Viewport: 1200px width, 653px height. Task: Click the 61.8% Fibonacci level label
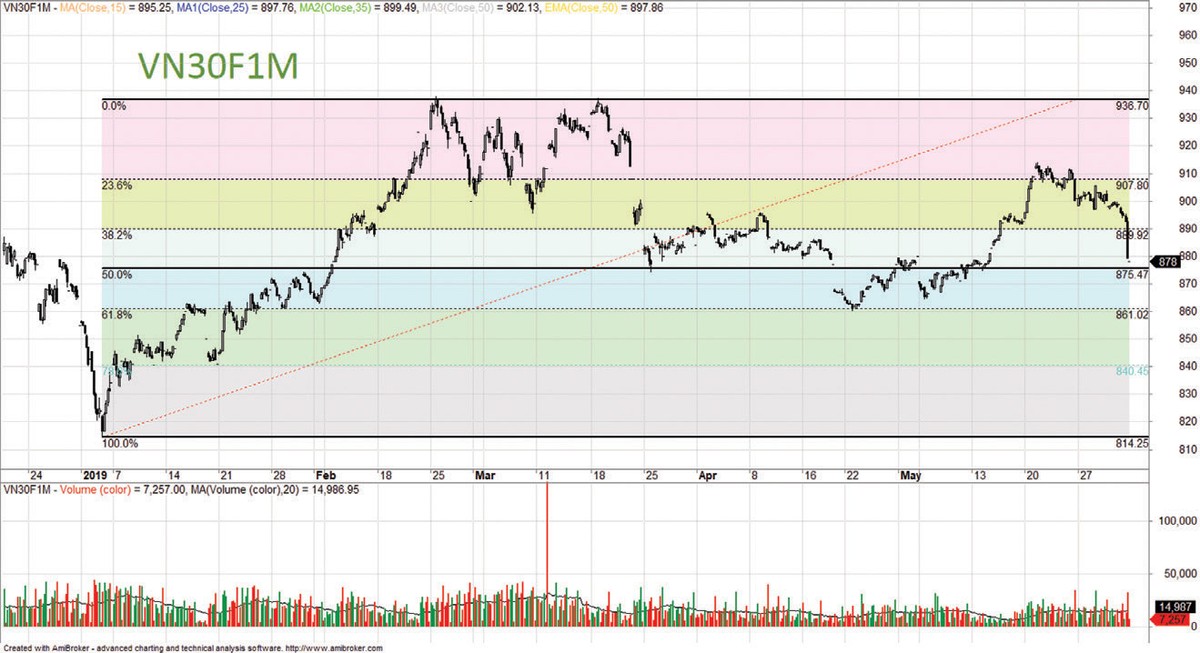[117, 314]
